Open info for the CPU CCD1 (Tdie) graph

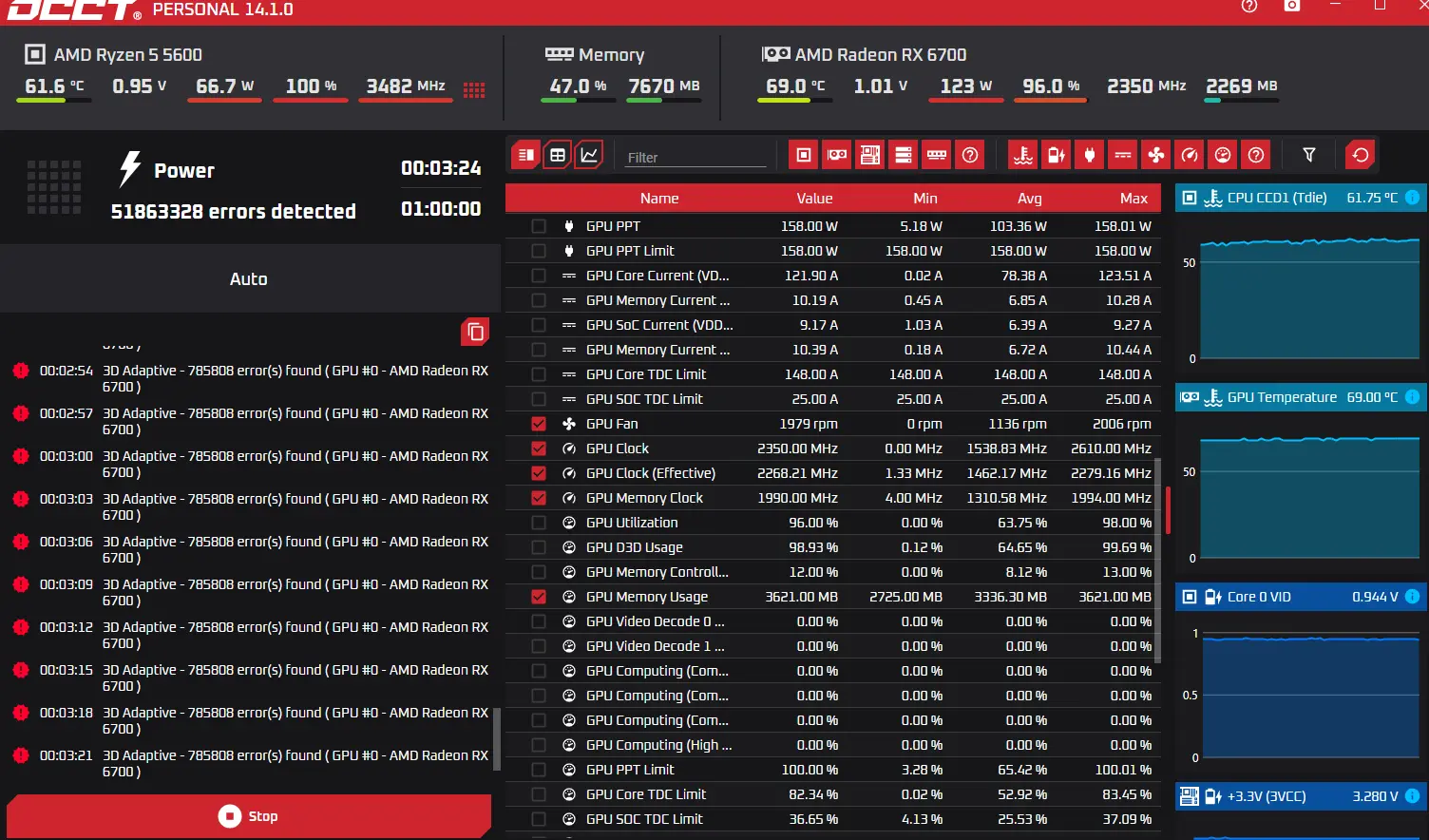1412,198
